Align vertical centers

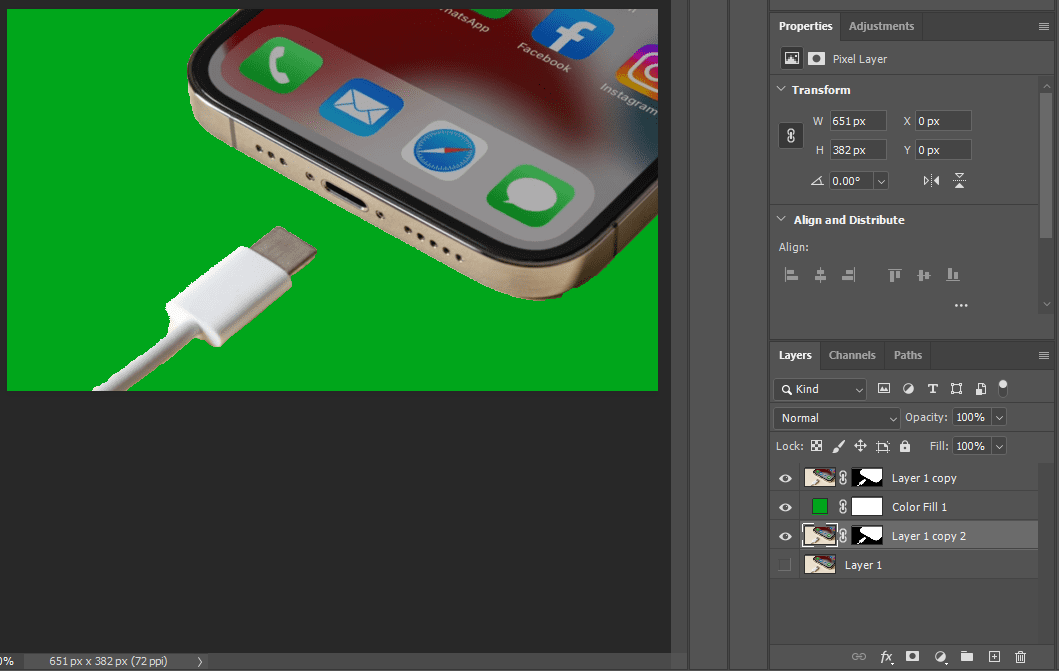coord(924,275)
